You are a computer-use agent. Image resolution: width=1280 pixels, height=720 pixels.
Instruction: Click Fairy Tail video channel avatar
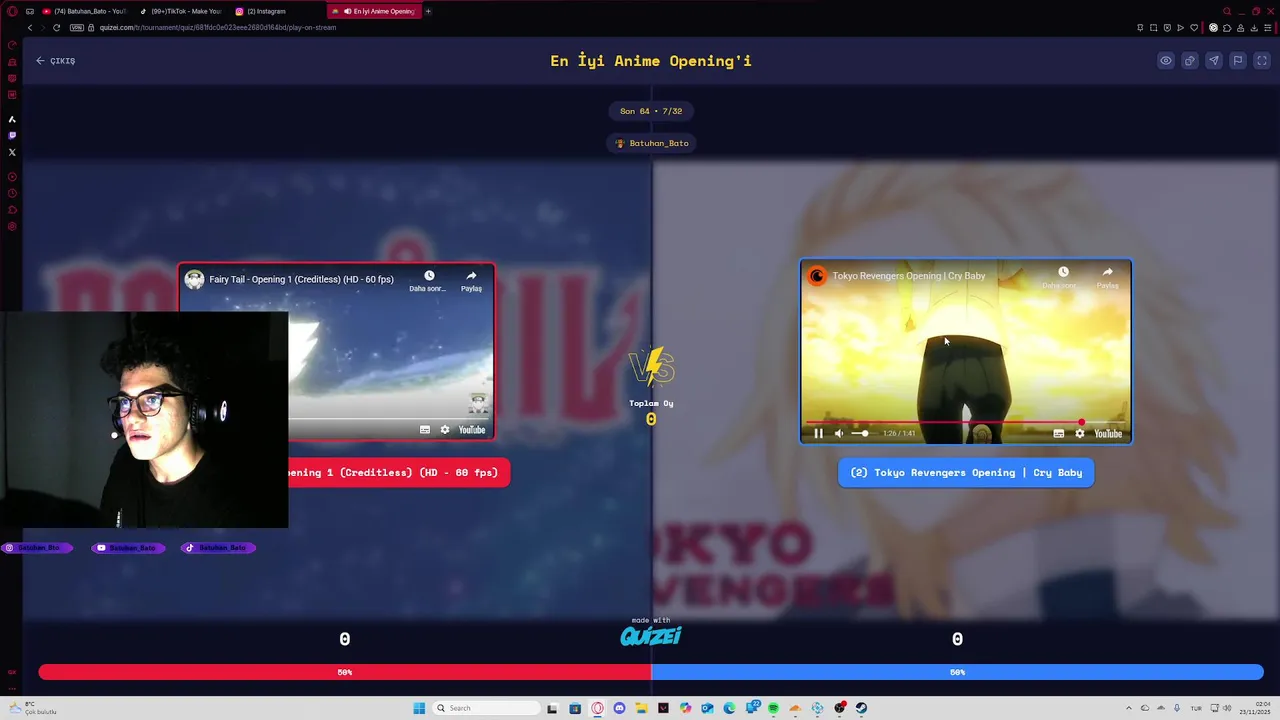[194, 280]
